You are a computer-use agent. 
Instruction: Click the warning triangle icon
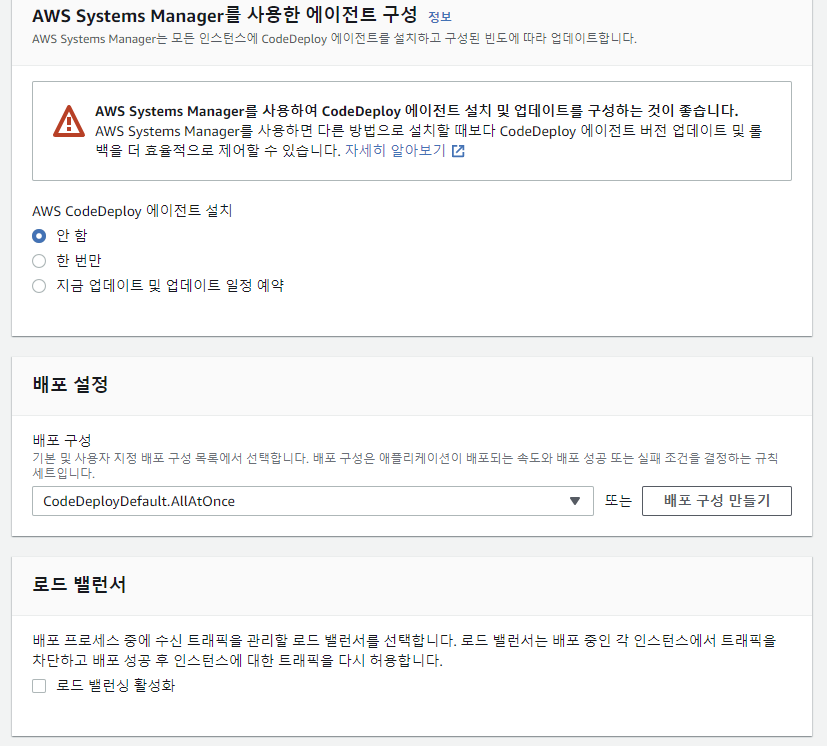click(x=69, y=121)
